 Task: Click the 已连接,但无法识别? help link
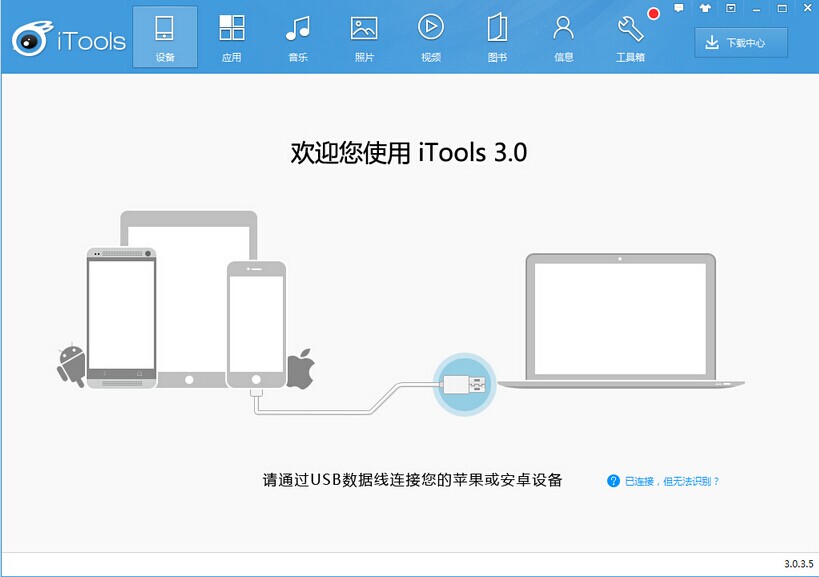[672, 481]
